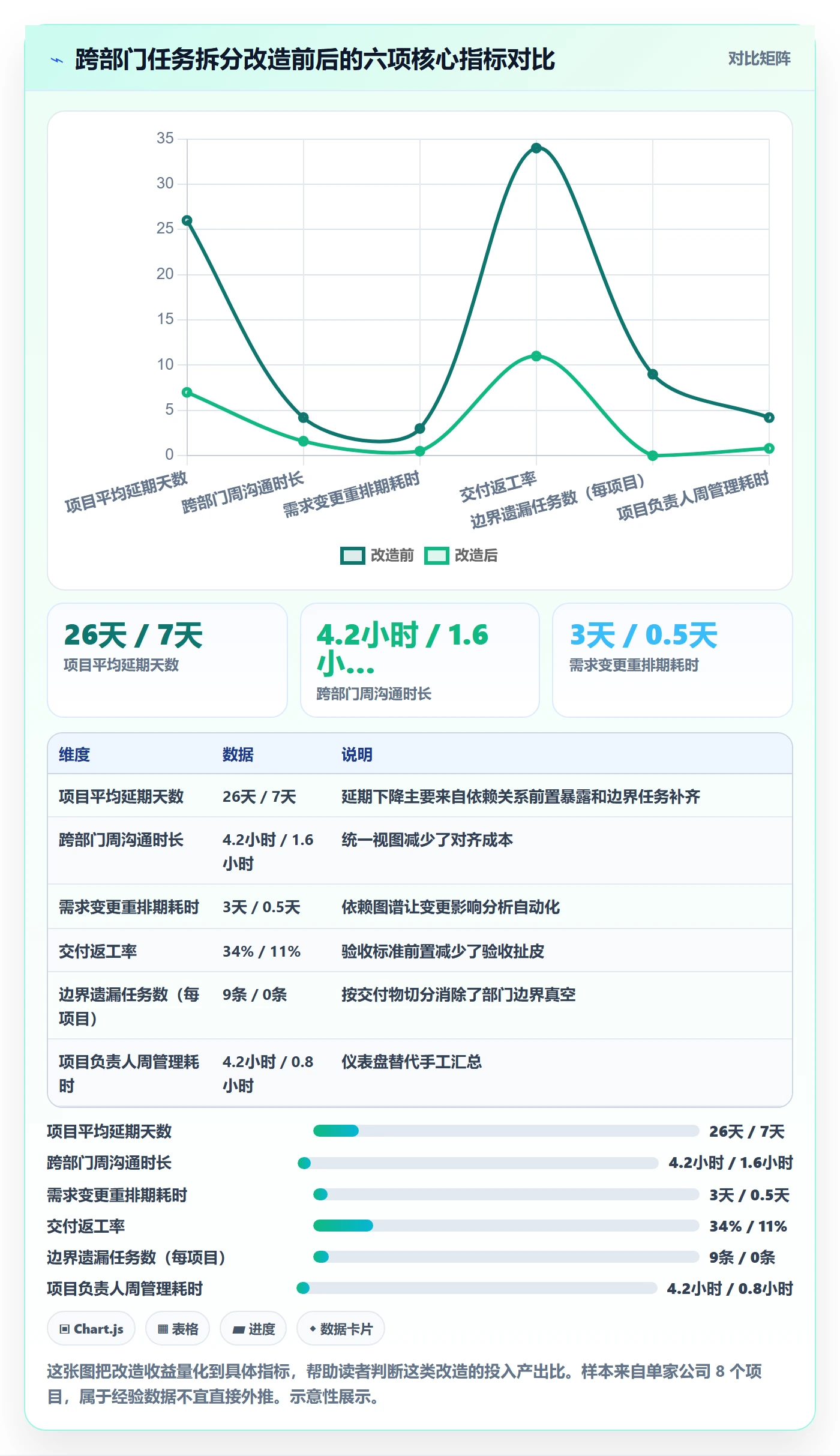This screenshot has height=1456, width=840.
Task: Open the 26天 / 7天 stat card
Action: 167,660
